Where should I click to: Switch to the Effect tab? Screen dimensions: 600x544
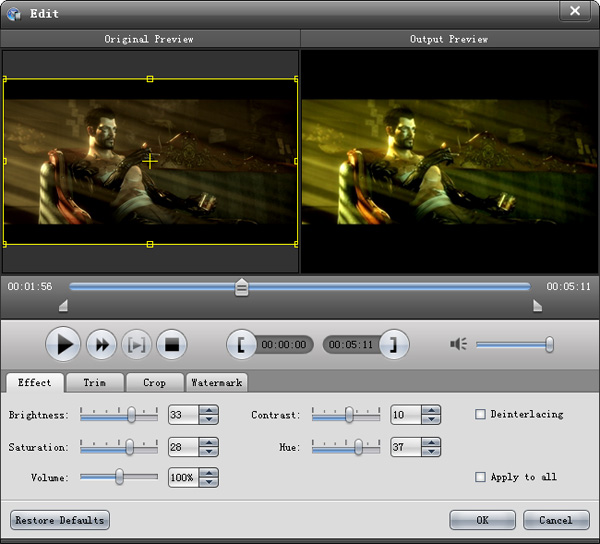tap(34, 383)
